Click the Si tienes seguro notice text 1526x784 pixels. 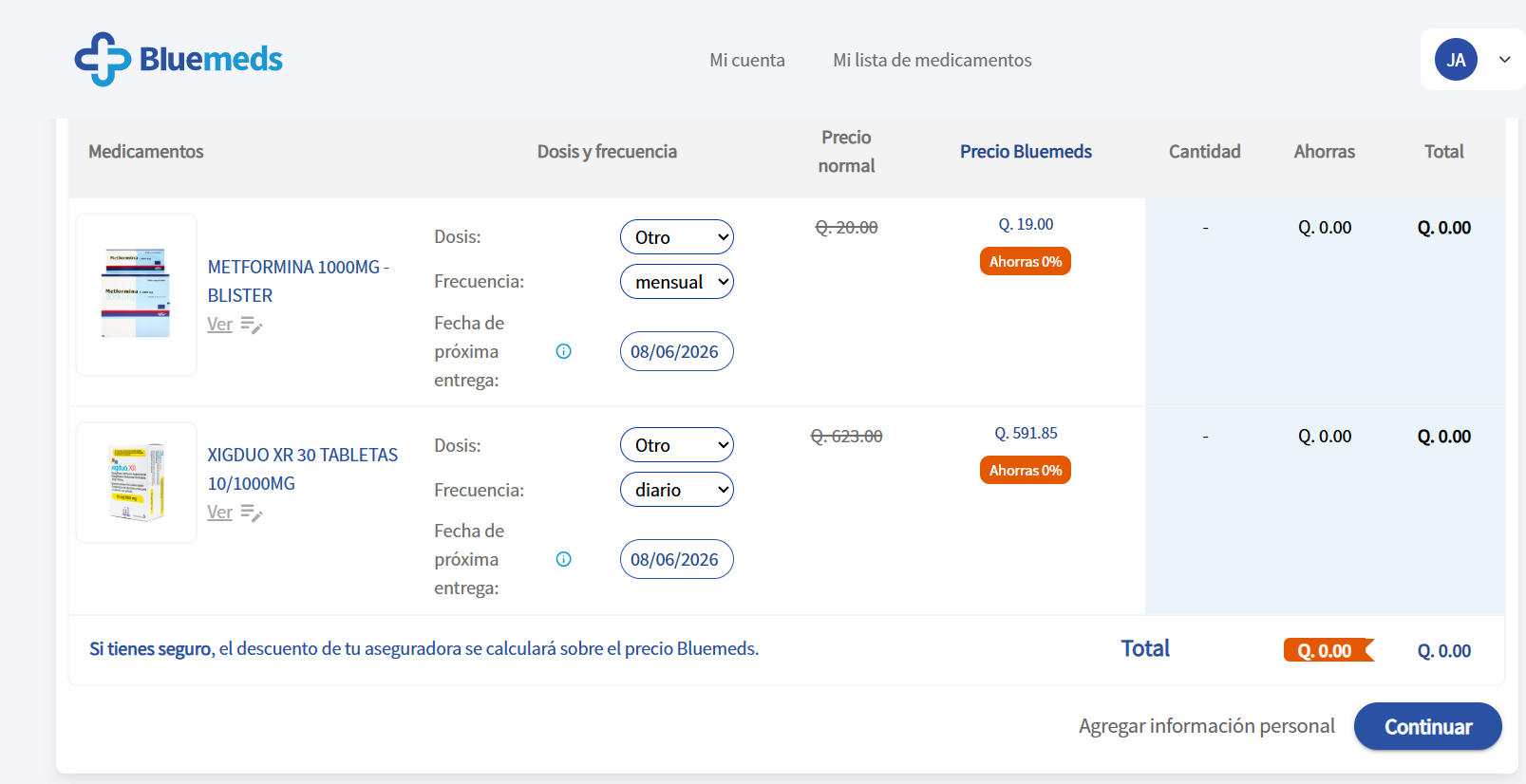[424, 649]
